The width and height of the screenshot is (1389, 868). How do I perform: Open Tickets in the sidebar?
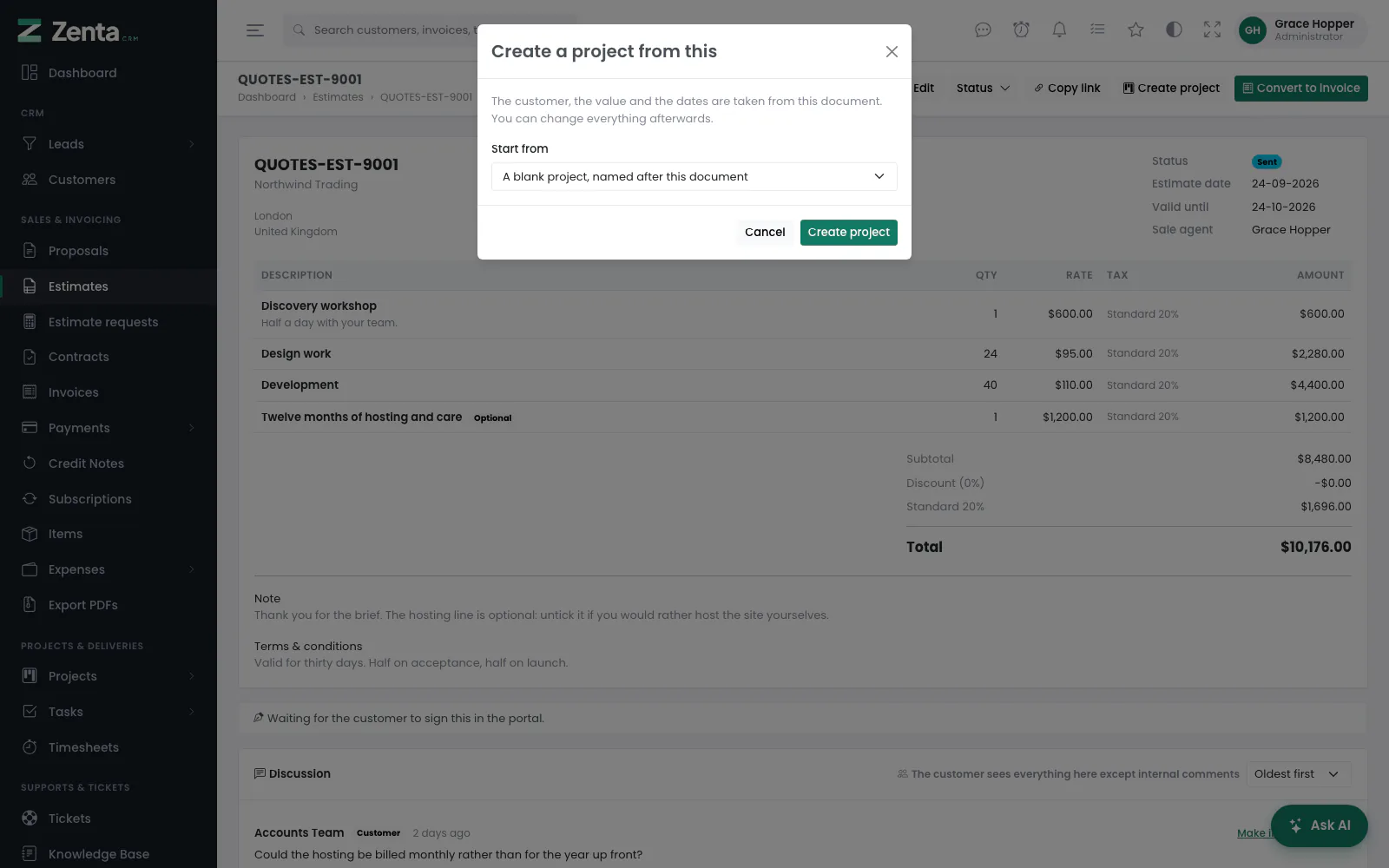109,819
